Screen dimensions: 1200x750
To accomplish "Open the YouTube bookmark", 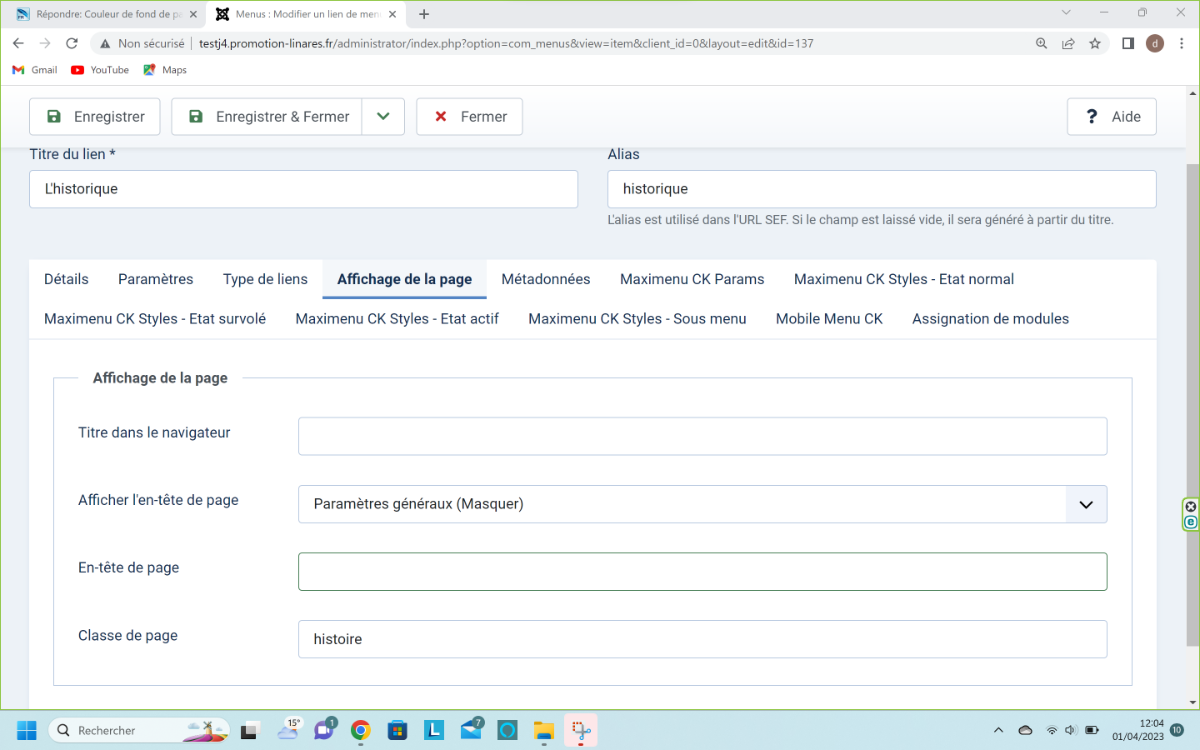I will 100,70.
